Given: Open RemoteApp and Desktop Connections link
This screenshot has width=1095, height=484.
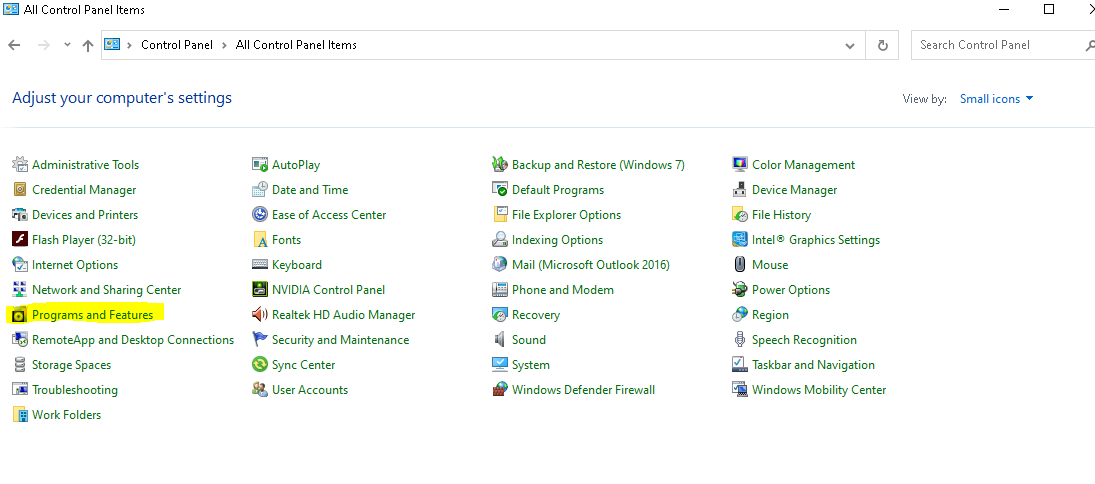Looking at the screenshot, I should (x=133, y=340).
